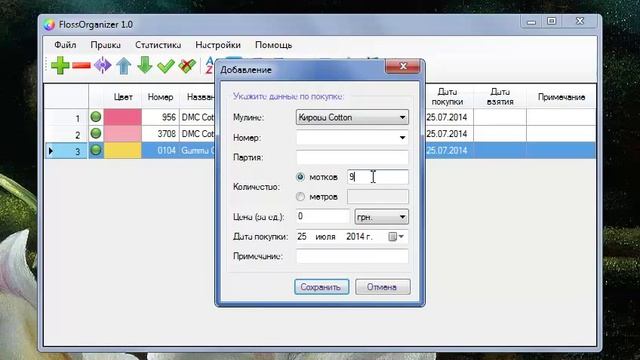Click the green plus add icon
Viewport: 640px width, 360px height.
pos(60,65)
